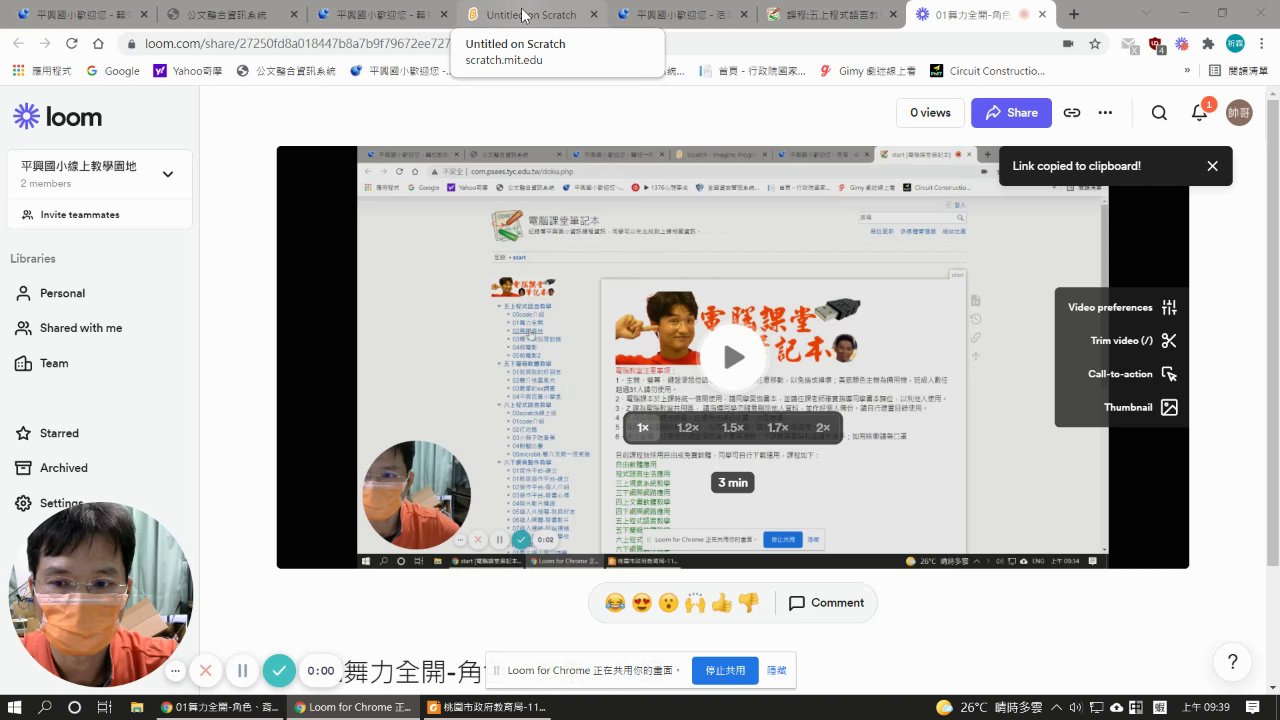Switch to 課程:五上程式語言 tab
1280x720 pixels.
point(830,15)
